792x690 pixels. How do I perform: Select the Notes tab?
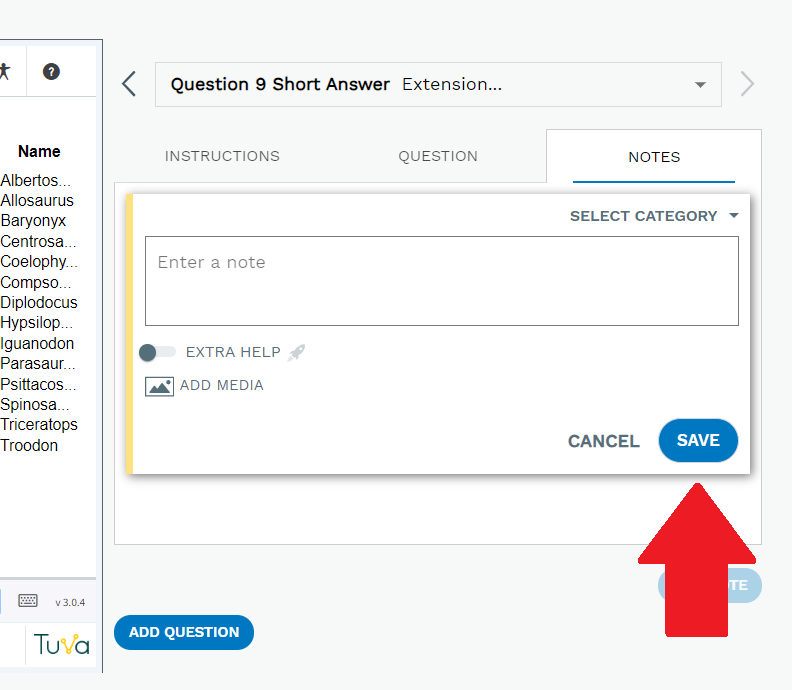click(x=654, y=157)
